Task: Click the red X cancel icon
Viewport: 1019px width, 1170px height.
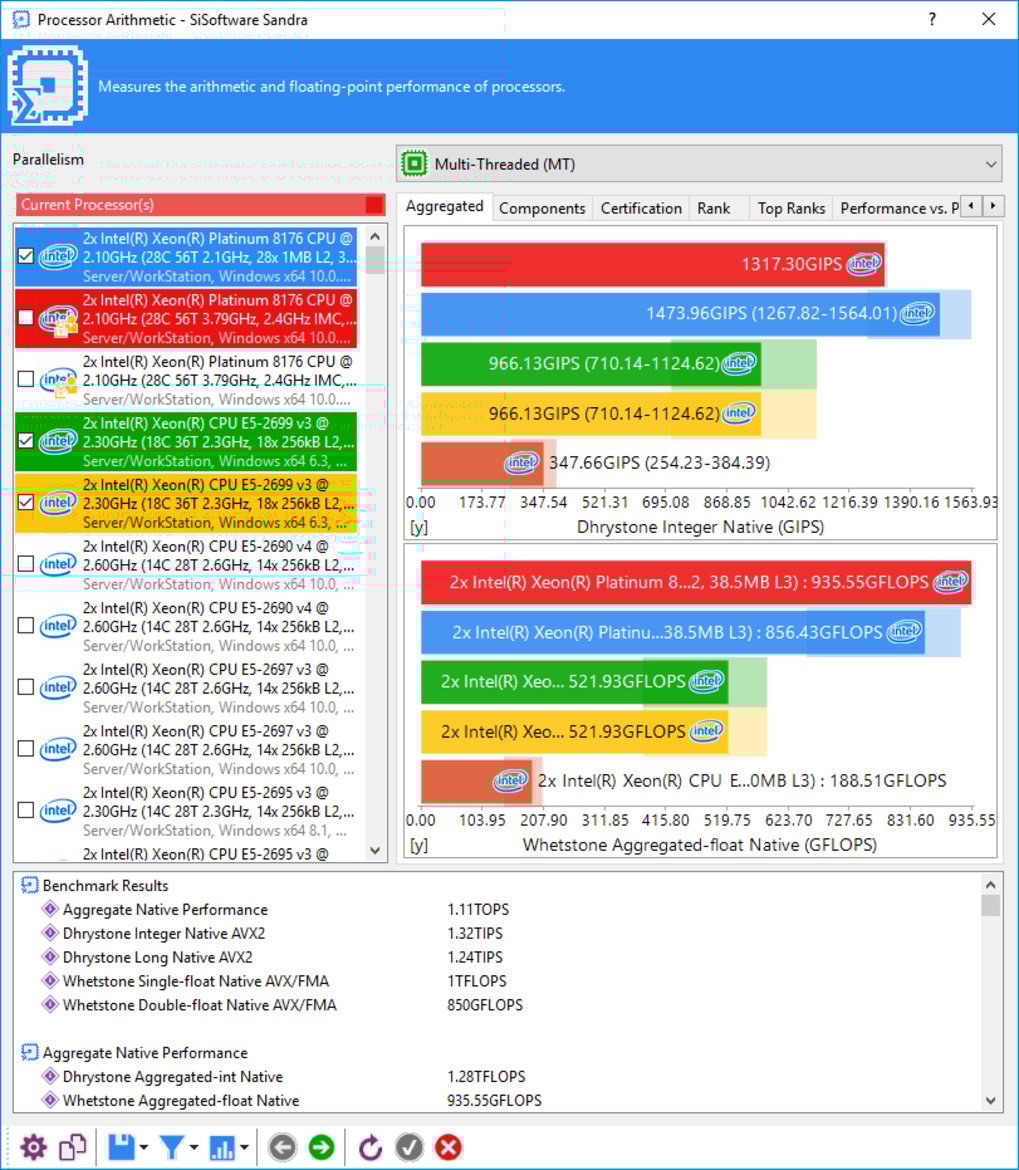Action: click(448, 1147)
